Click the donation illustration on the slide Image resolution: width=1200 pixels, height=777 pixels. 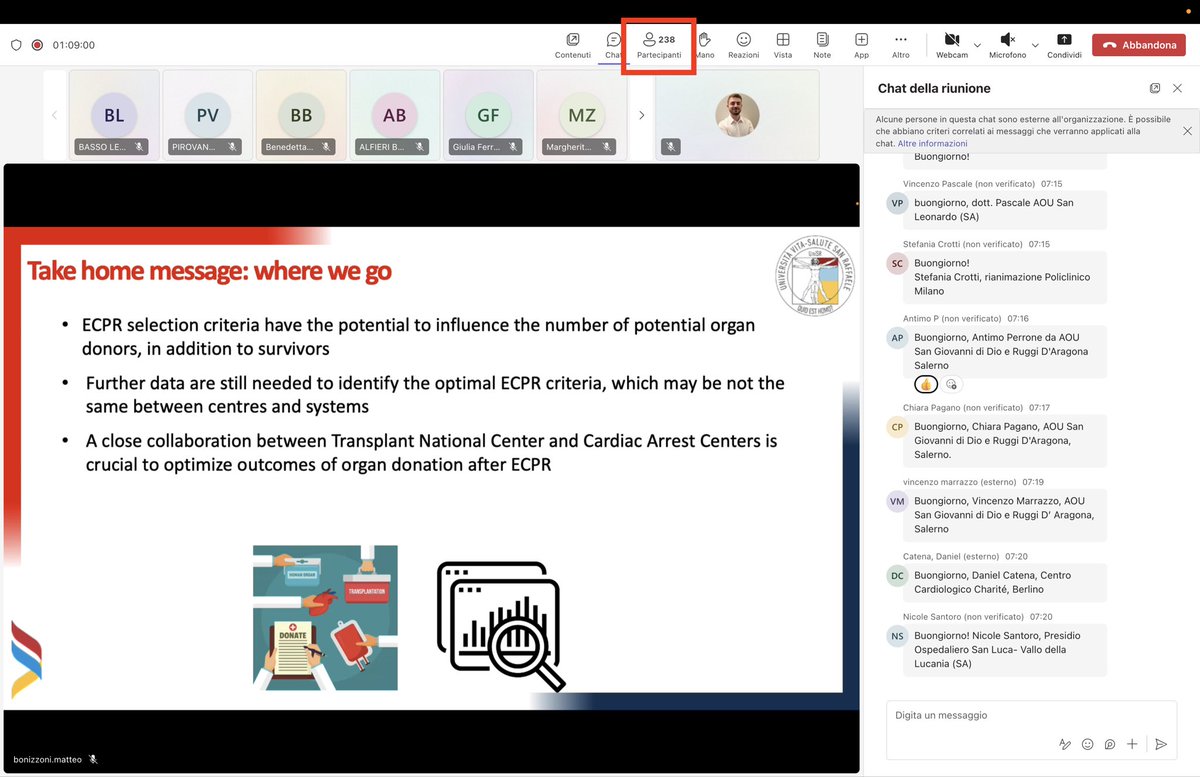325,617
